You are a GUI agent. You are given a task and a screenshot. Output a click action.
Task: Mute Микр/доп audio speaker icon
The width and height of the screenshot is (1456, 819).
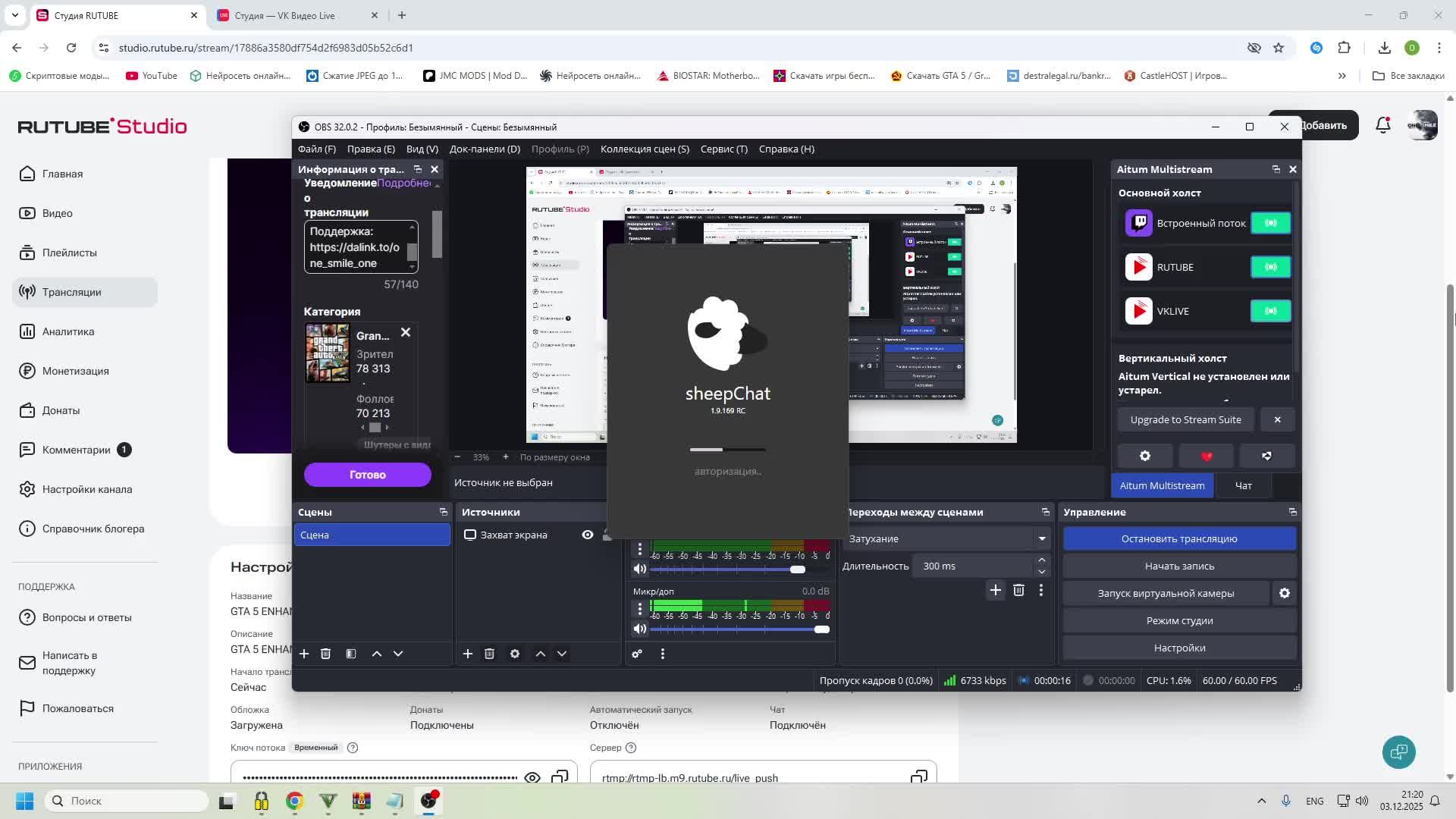[640, 629]
